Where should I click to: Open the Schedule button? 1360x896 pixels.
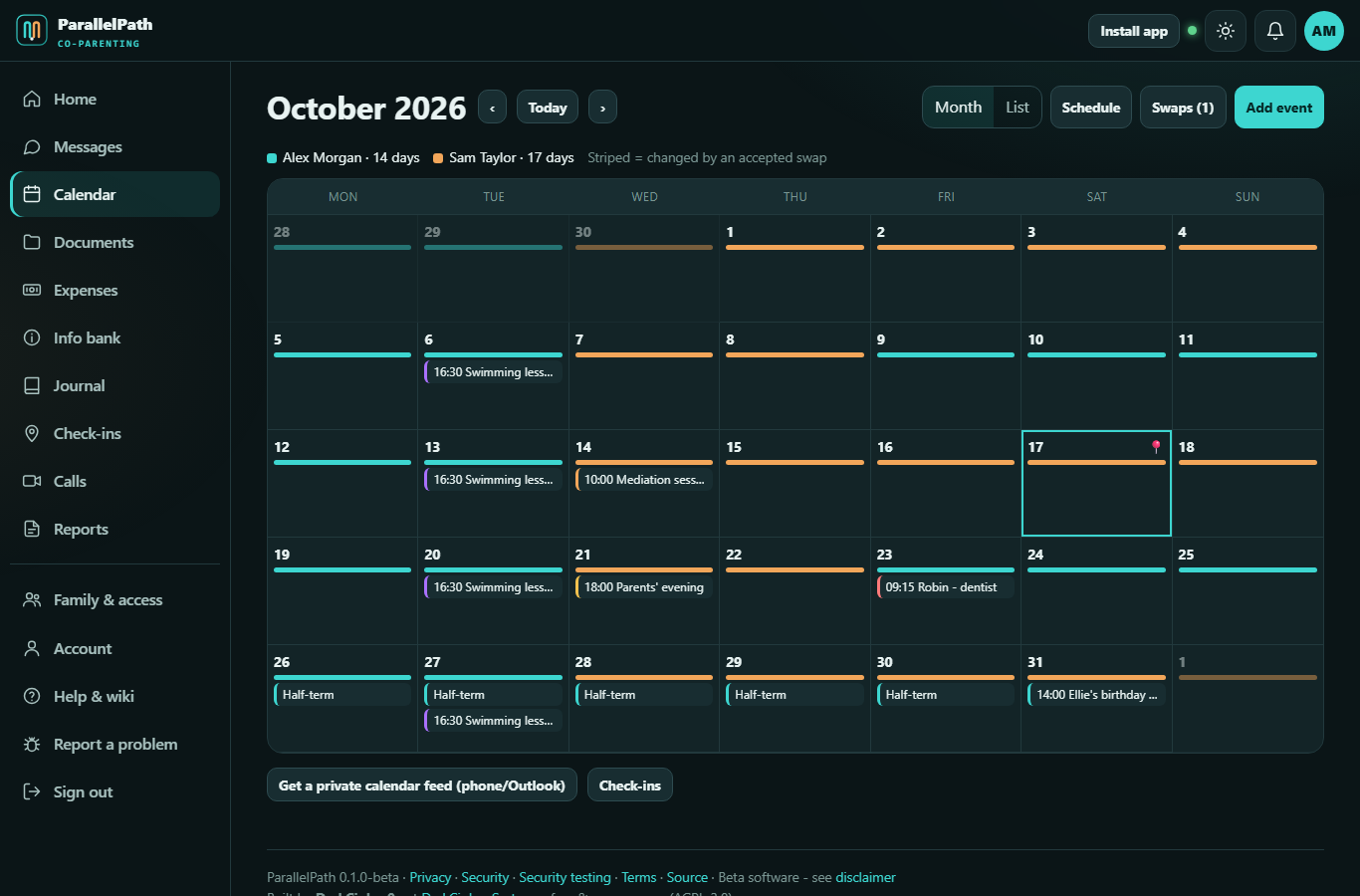click(x=1091, y=108)
